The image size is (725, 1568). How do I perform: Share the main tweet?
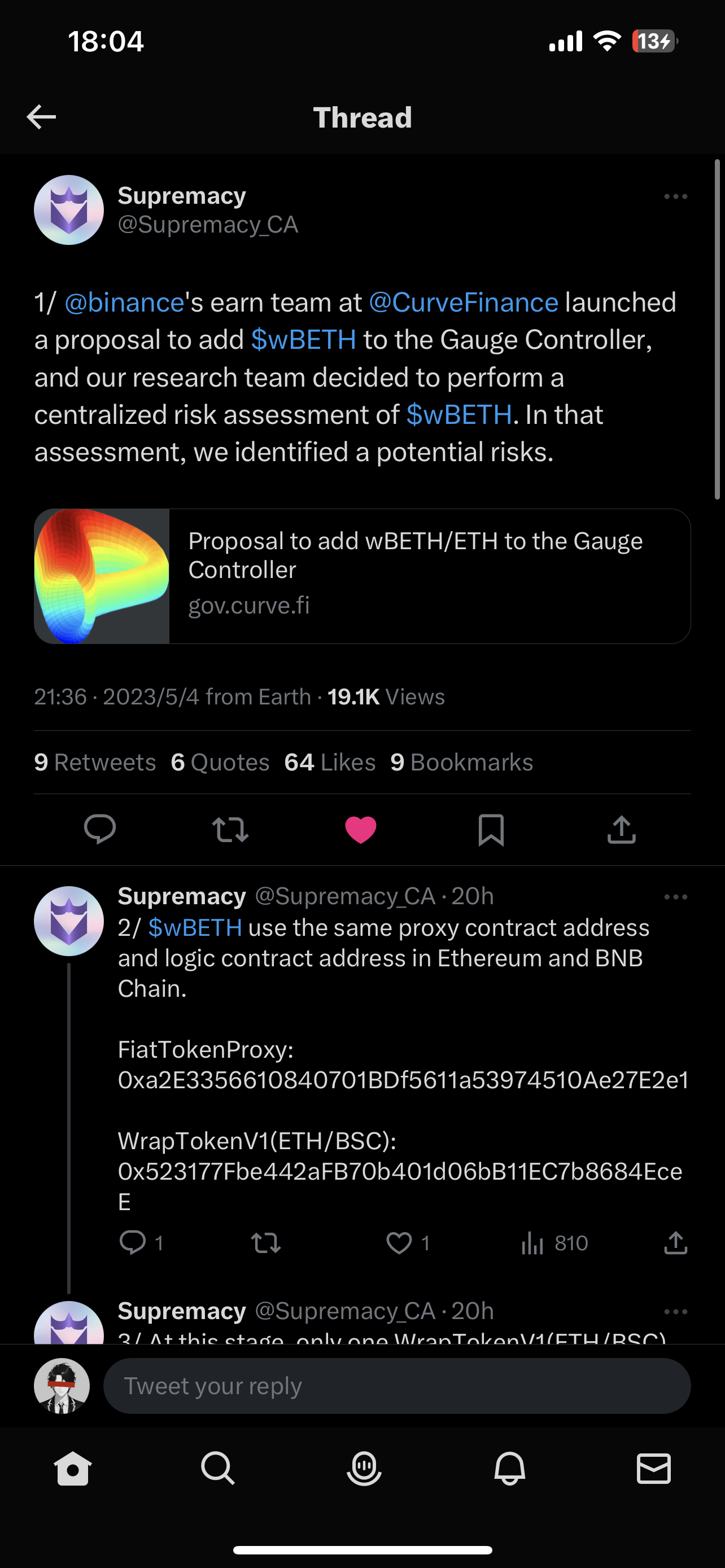[621, 829]
